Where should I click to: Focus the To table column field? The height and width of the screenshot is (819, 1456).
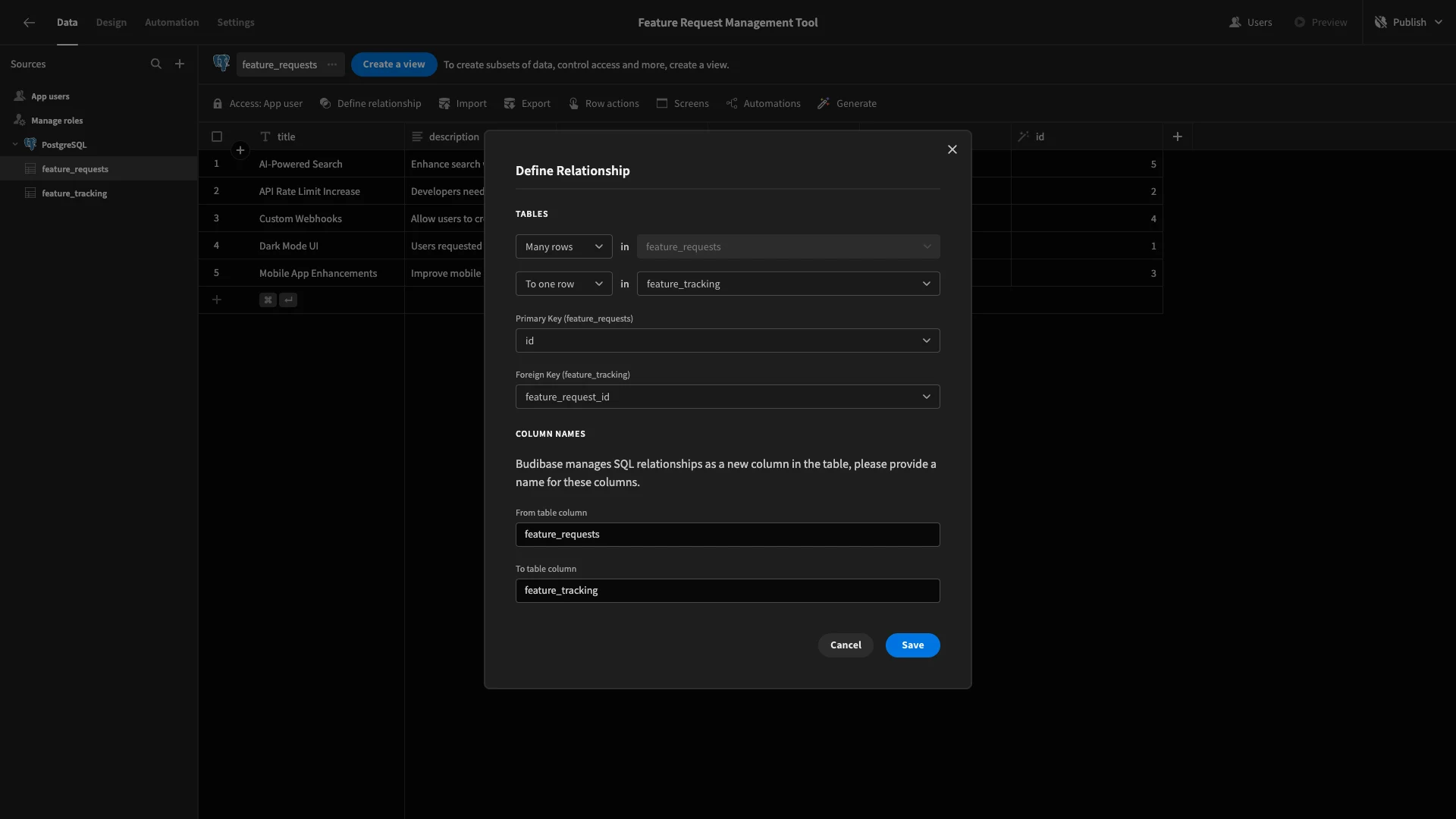pos(728,591)
